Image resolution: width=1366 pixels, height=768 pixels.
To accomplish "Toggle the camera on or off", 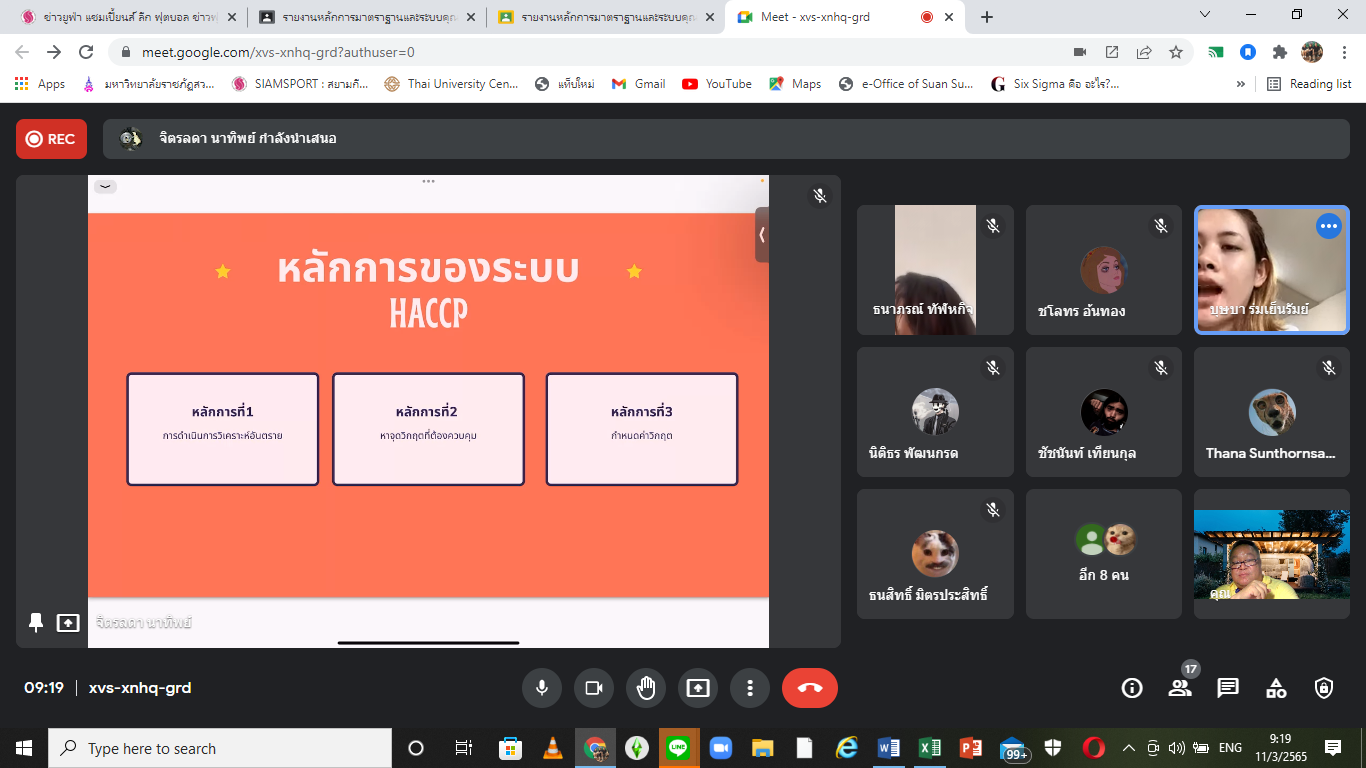I will click(594, 688).
